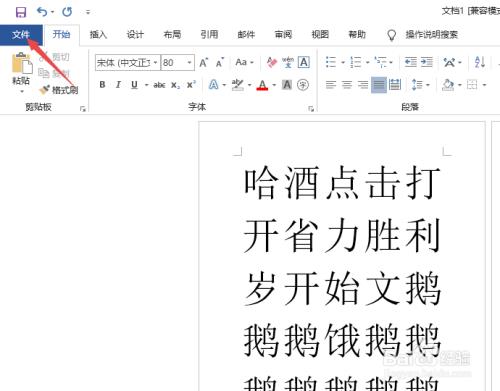Toggle Superscript formatting

(191, 85)
